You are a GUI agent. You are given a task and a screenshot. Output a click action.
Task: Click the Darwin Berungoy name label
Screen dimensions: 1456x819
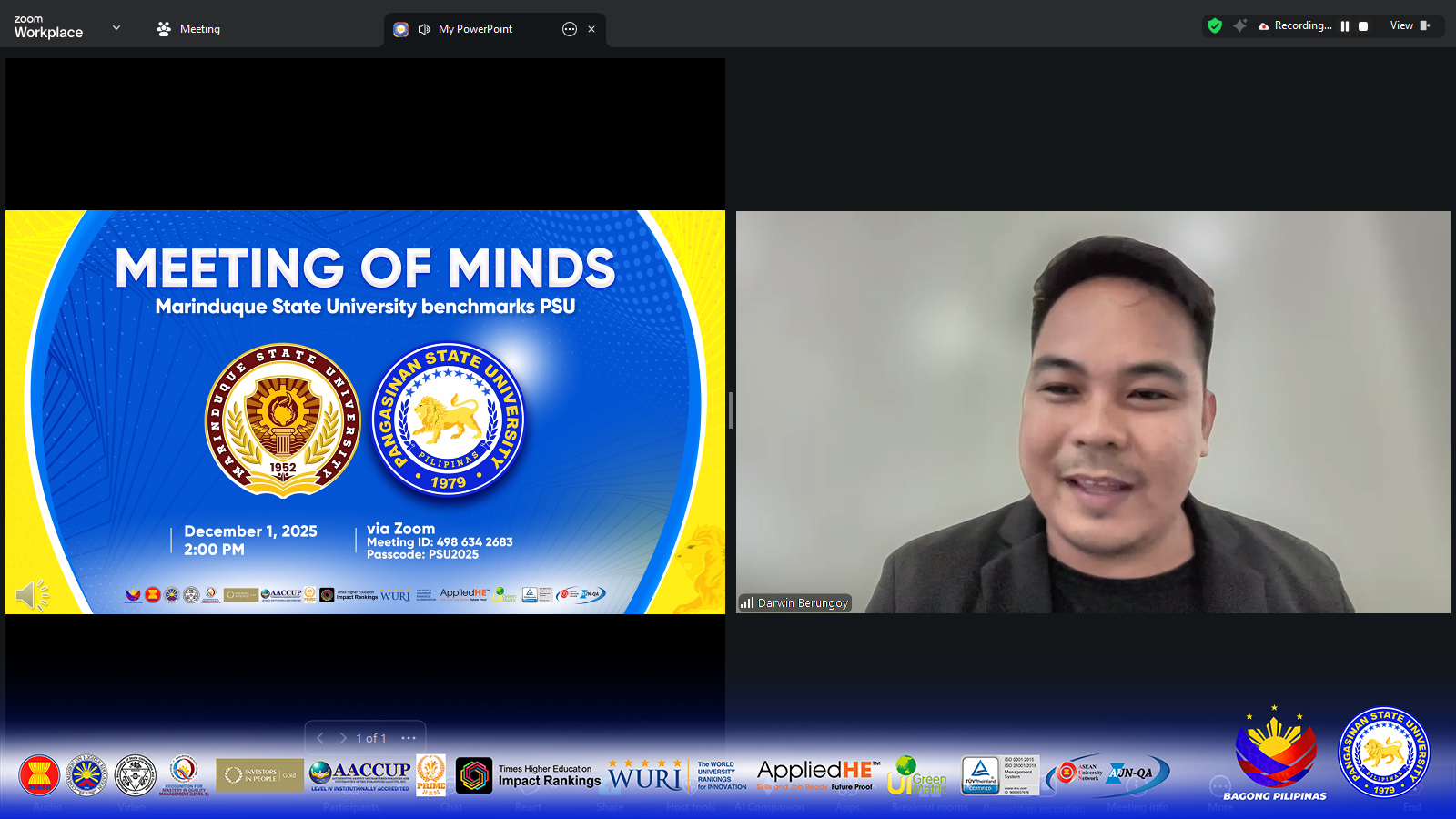pyautogui.click(x=795, y=602)
